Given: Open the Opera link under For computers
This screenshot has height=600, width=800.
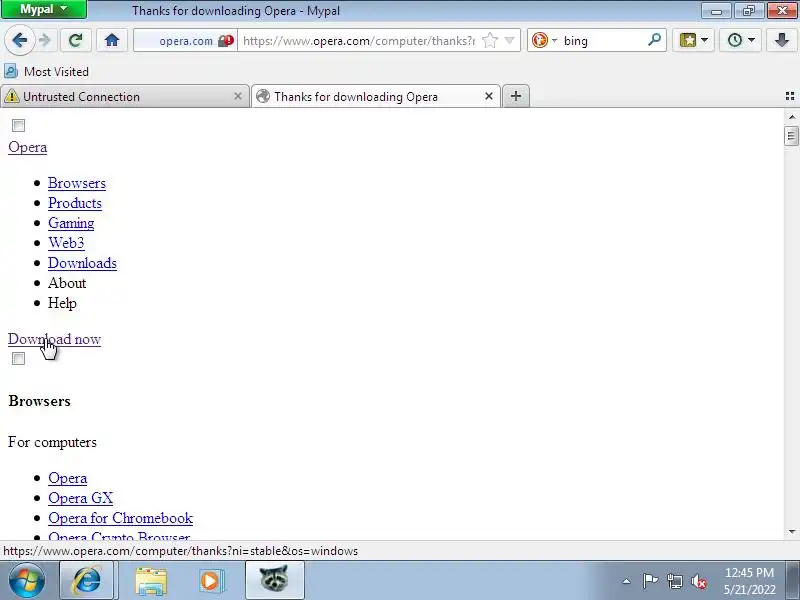Looking at the screenshot, I should (67, 478).
